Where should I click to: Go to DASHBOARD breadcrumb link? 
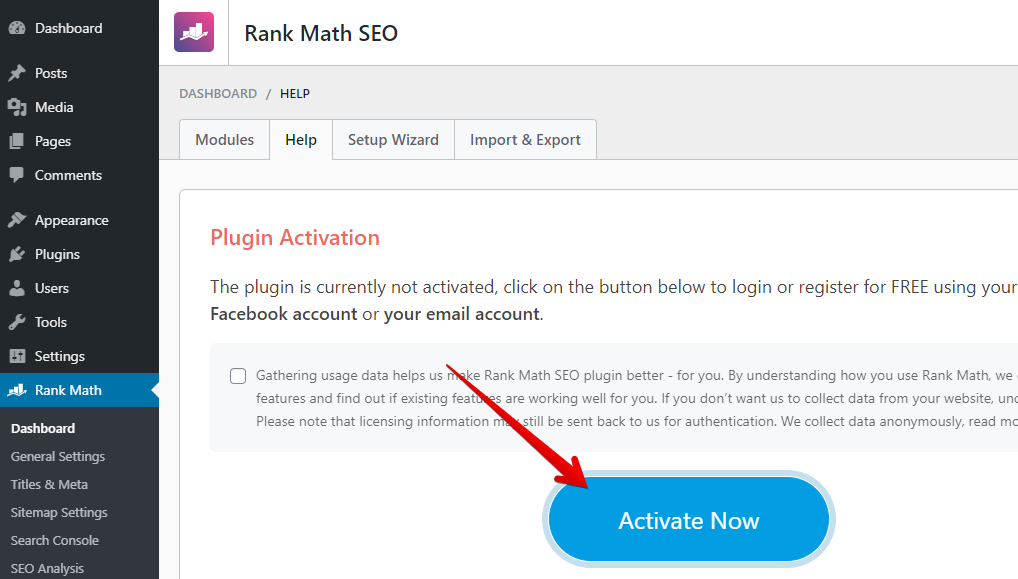pyautogui.click(x=218, y=93)
